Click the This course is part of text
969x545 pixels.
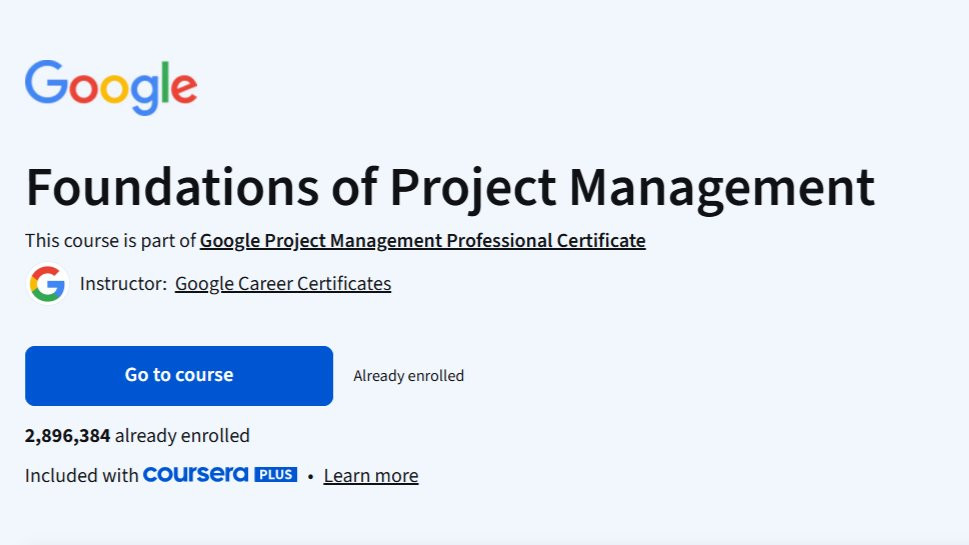pyautogui.click(x=111, y=240)
